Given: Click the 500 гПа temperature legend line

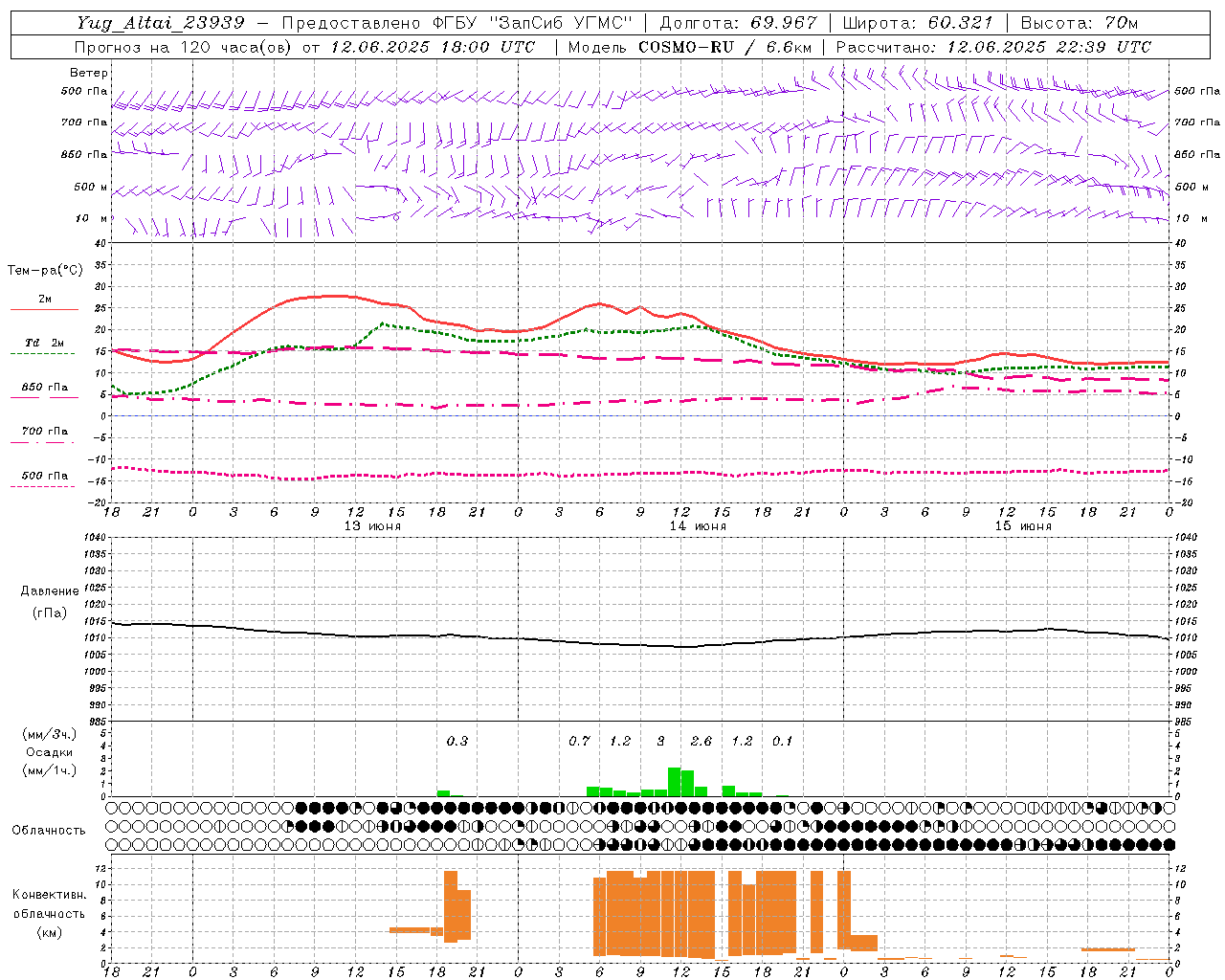Looking at the screenshot, I should click(44, 486).
